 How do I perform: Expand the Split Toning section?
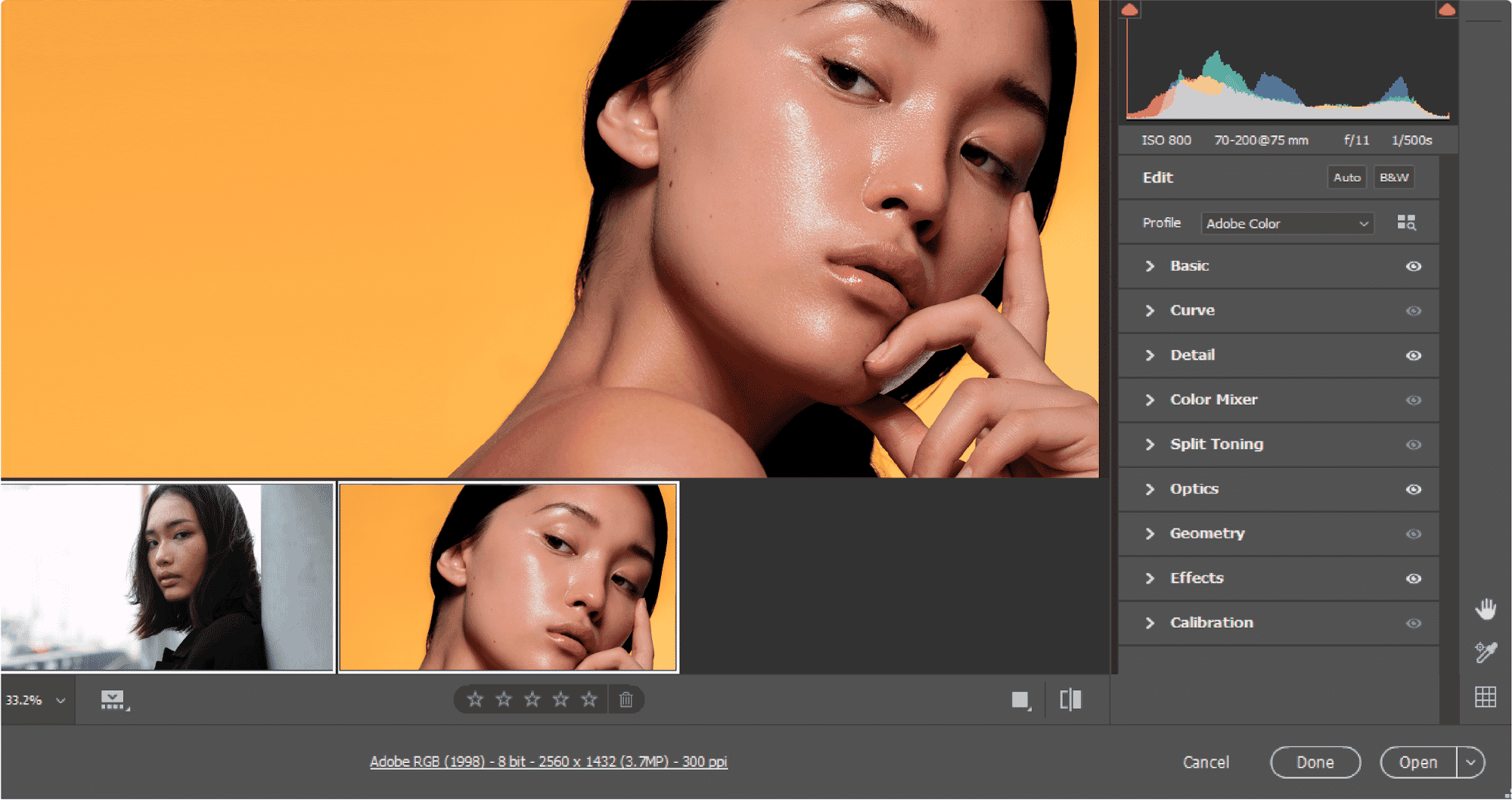pos(1216,445)
